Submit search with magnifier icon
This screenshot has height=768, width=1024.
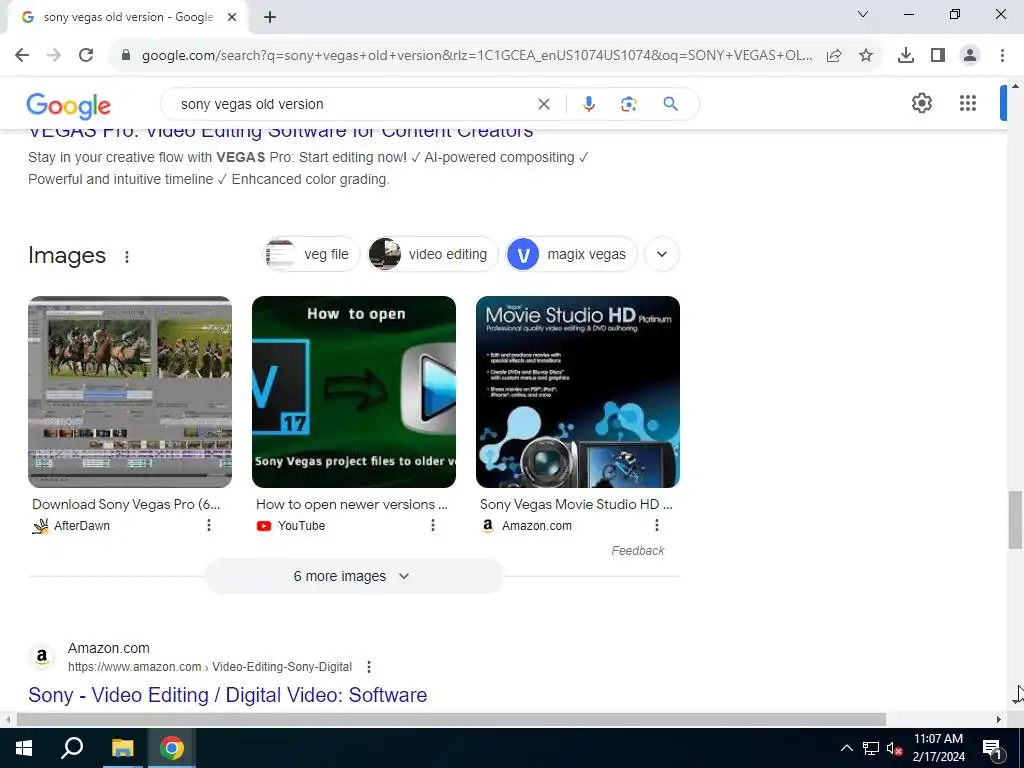pyautogui.click(x=670, y=104)
